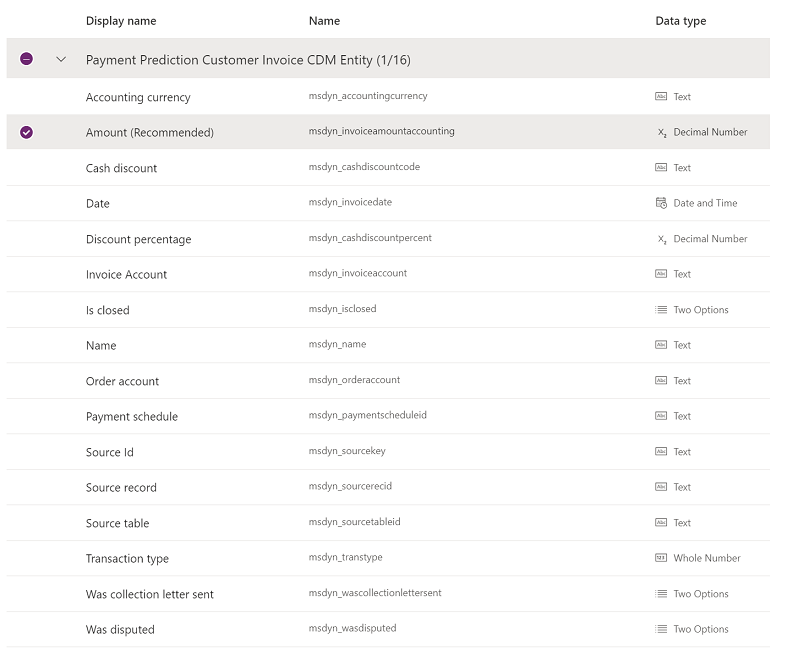The height and width of the screenshot is (649, 787).
Task: Click the Two Options icon for Is closed
Action: [661, 310]
